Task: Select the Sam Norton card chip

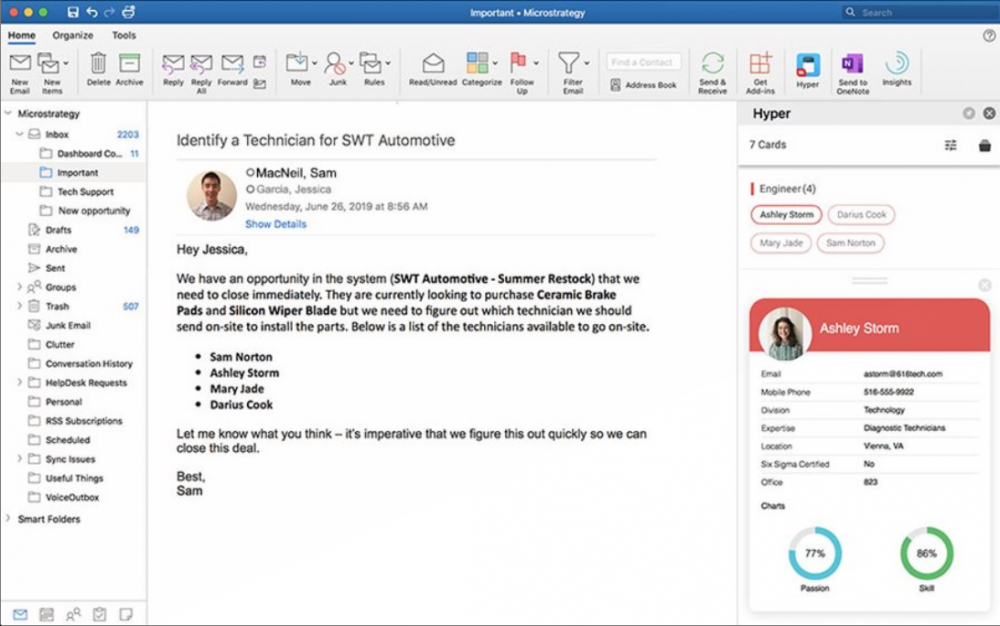Action: [850, 243]
